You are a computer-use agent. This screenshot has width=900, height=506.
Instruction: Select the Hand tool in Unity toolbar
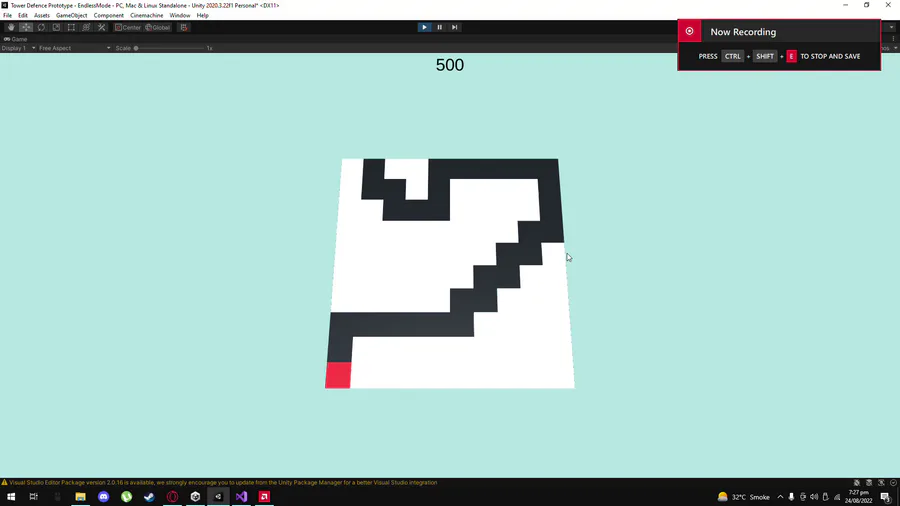point(11,27)
